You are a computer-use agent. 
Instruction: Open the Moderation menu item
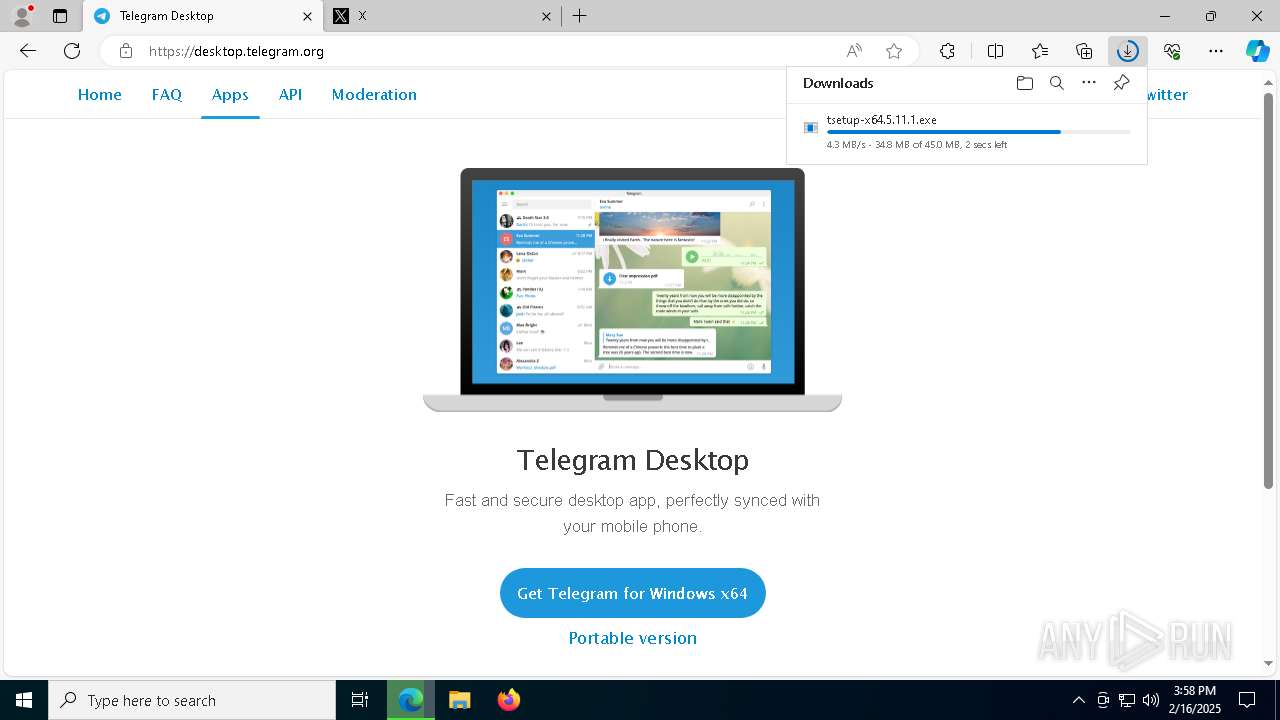(x=374, y=94)
